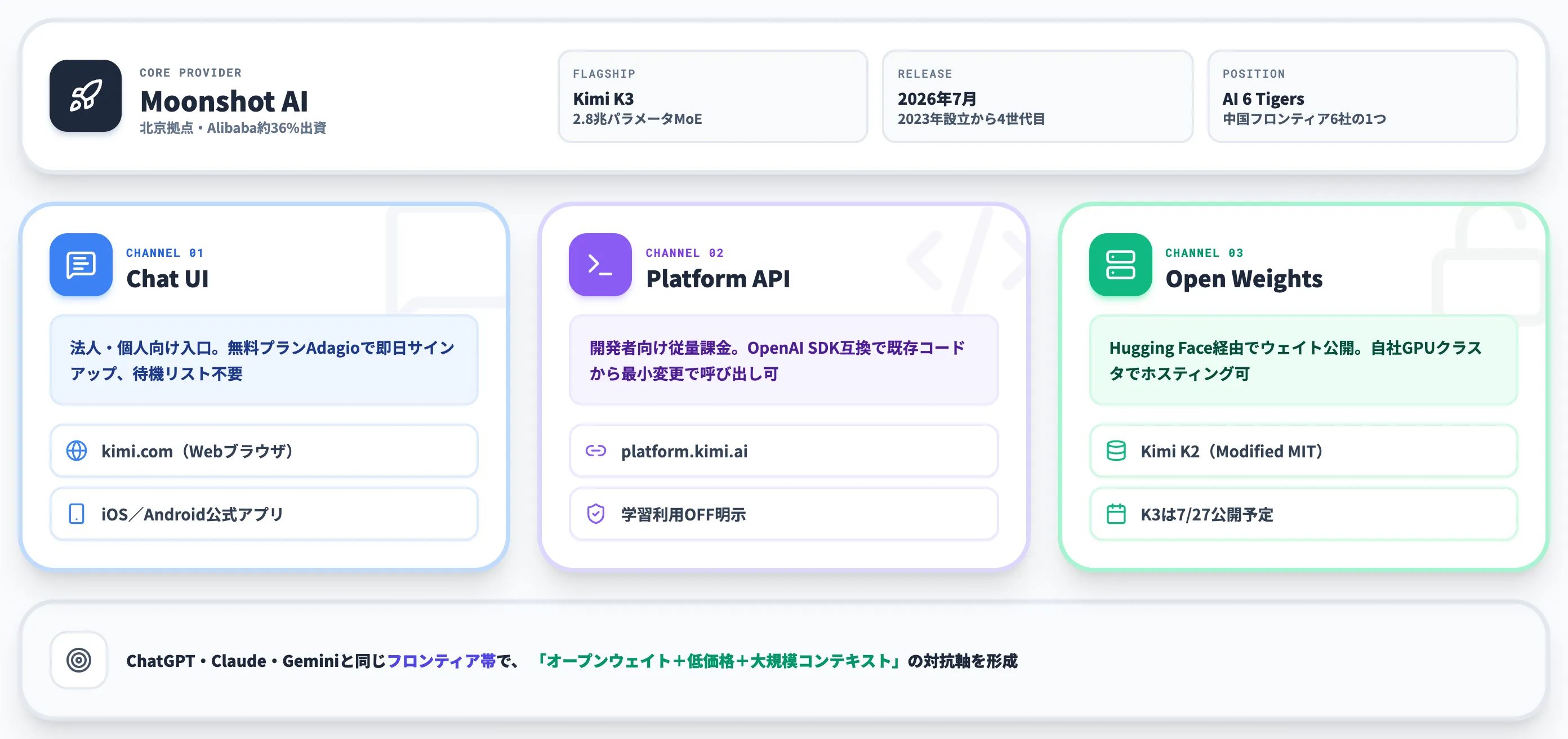The image size is (1568, 739).
Task: Click the FLAGSHIP Kimi K3 info card
Action: [713, 96]
